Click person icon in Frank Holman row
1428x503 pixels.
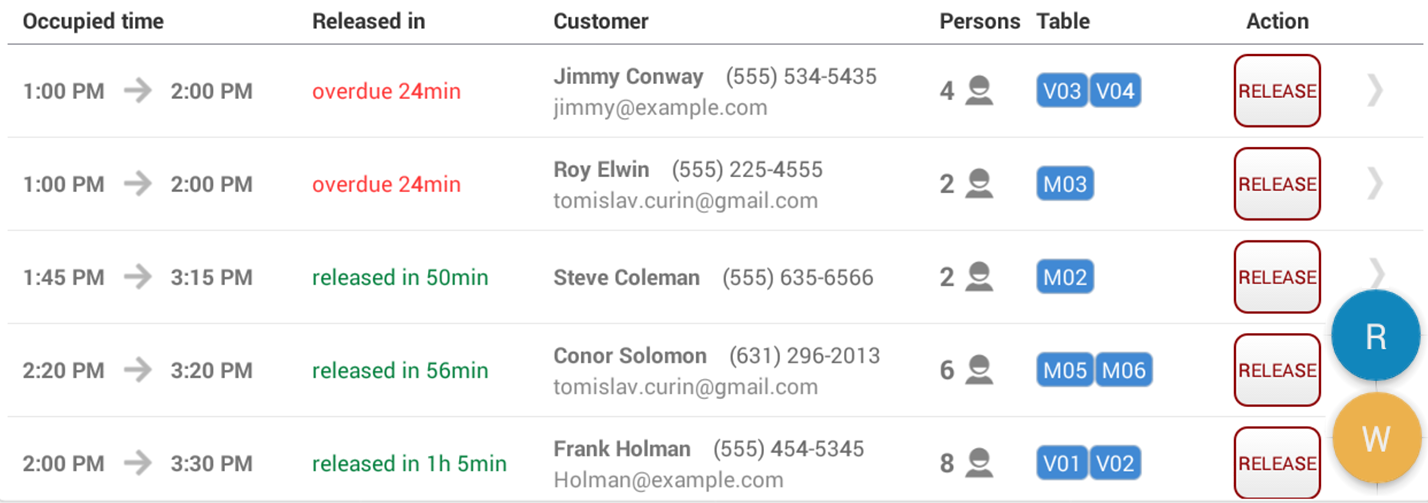point(980,464)
